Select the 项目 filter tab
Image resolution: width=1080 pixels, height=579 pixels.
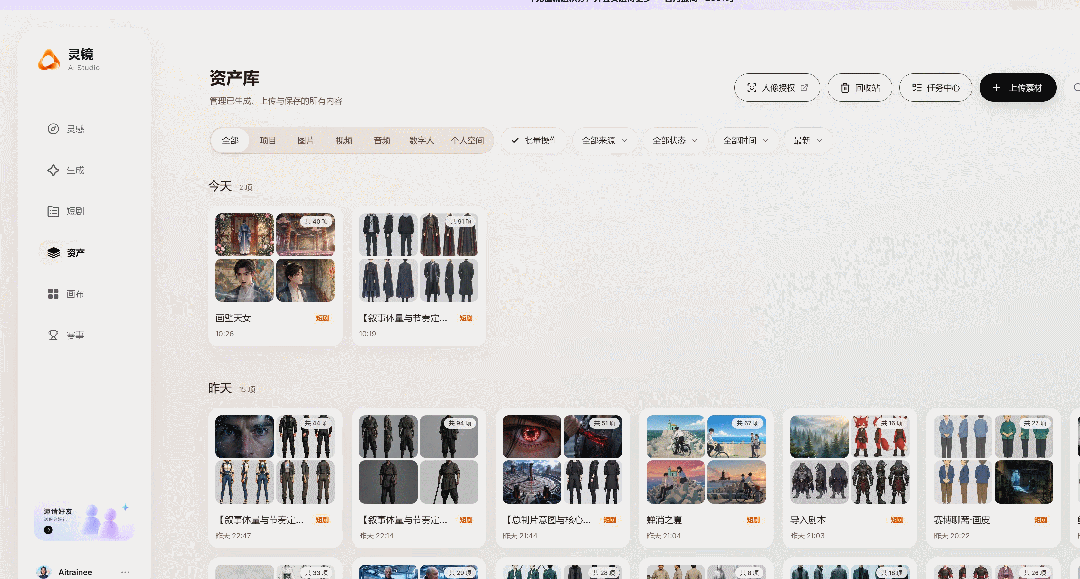pyautogui.click(x=268, y=140)
